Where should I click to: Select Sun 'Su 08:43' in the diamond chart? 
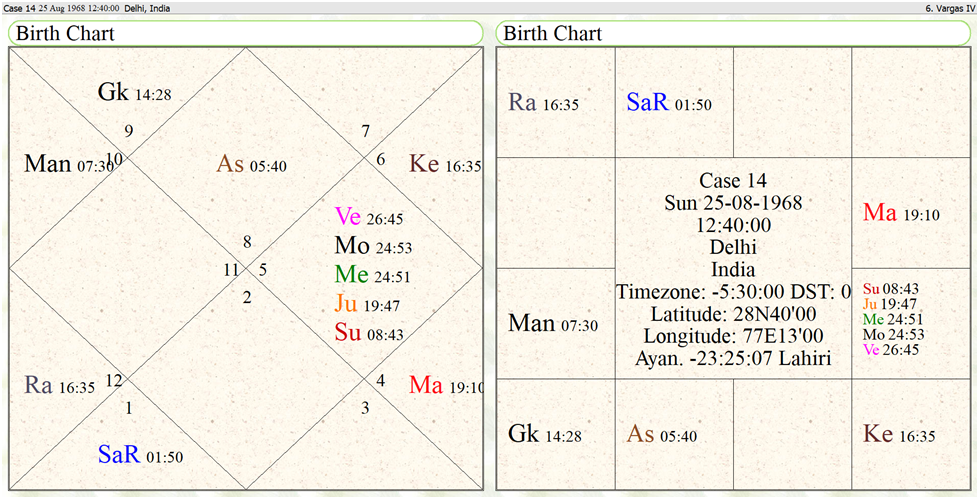pyautogui.click(x=369, y=332)
